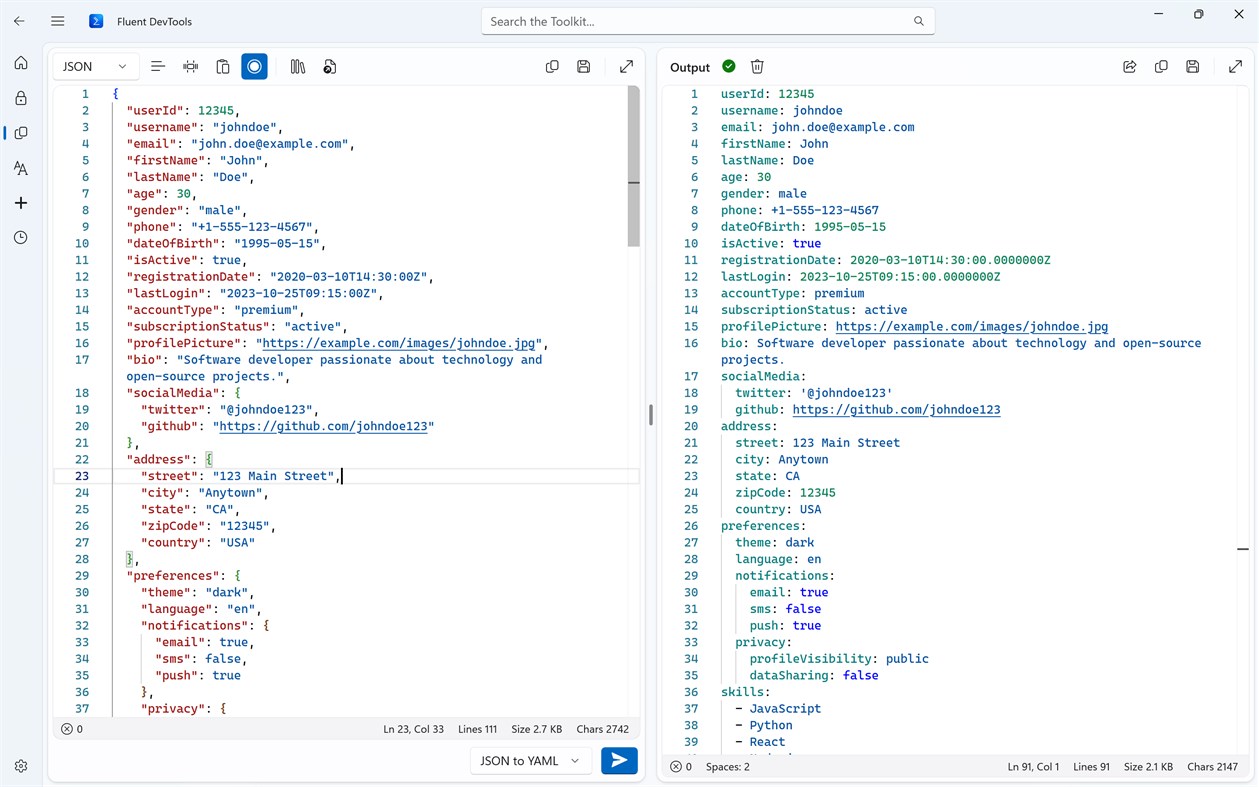
Task: Click the Search the Toolkit field
Action: (x=708, y=21)
